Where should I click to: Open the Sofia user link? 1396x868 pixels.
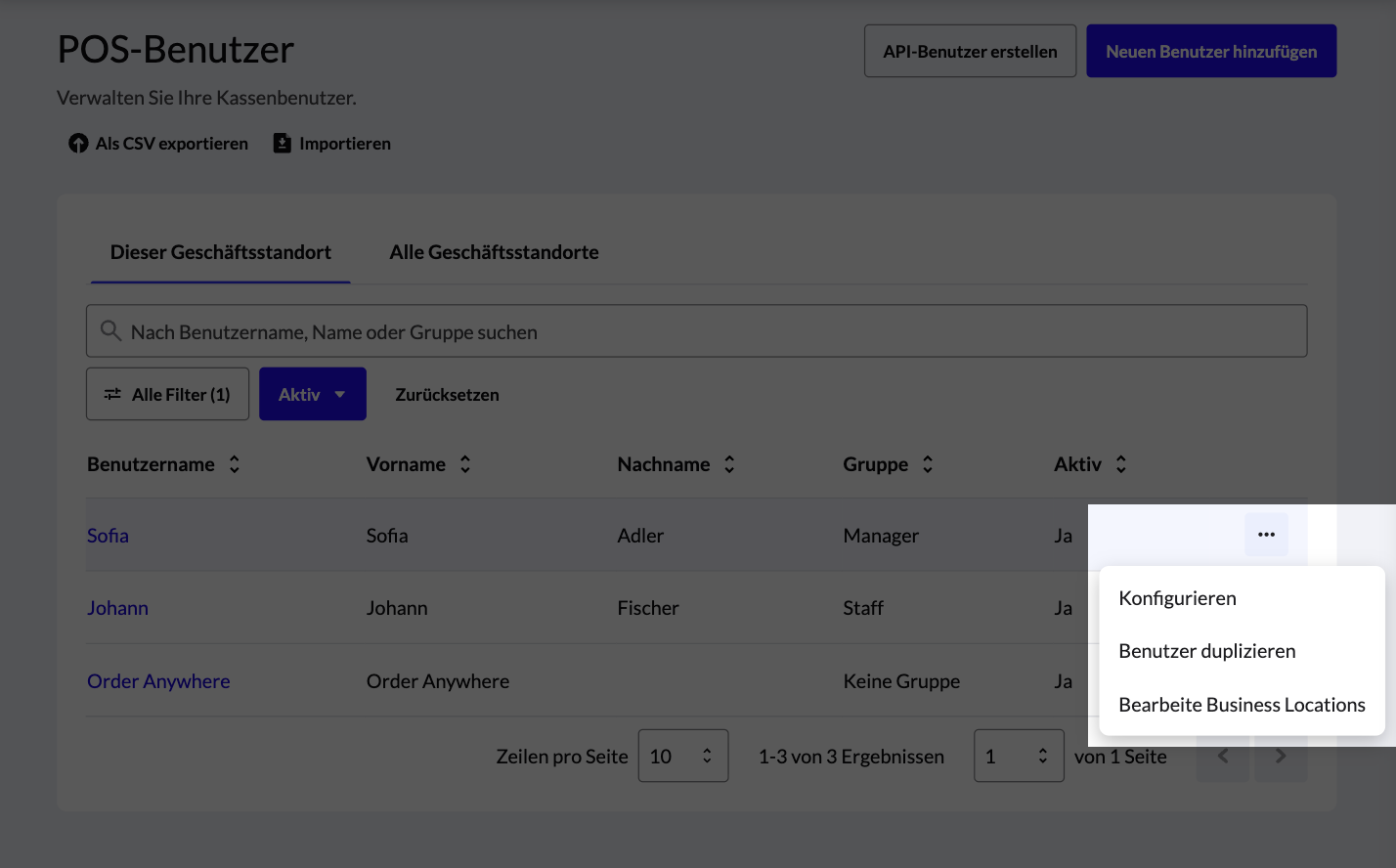[108, 536]
